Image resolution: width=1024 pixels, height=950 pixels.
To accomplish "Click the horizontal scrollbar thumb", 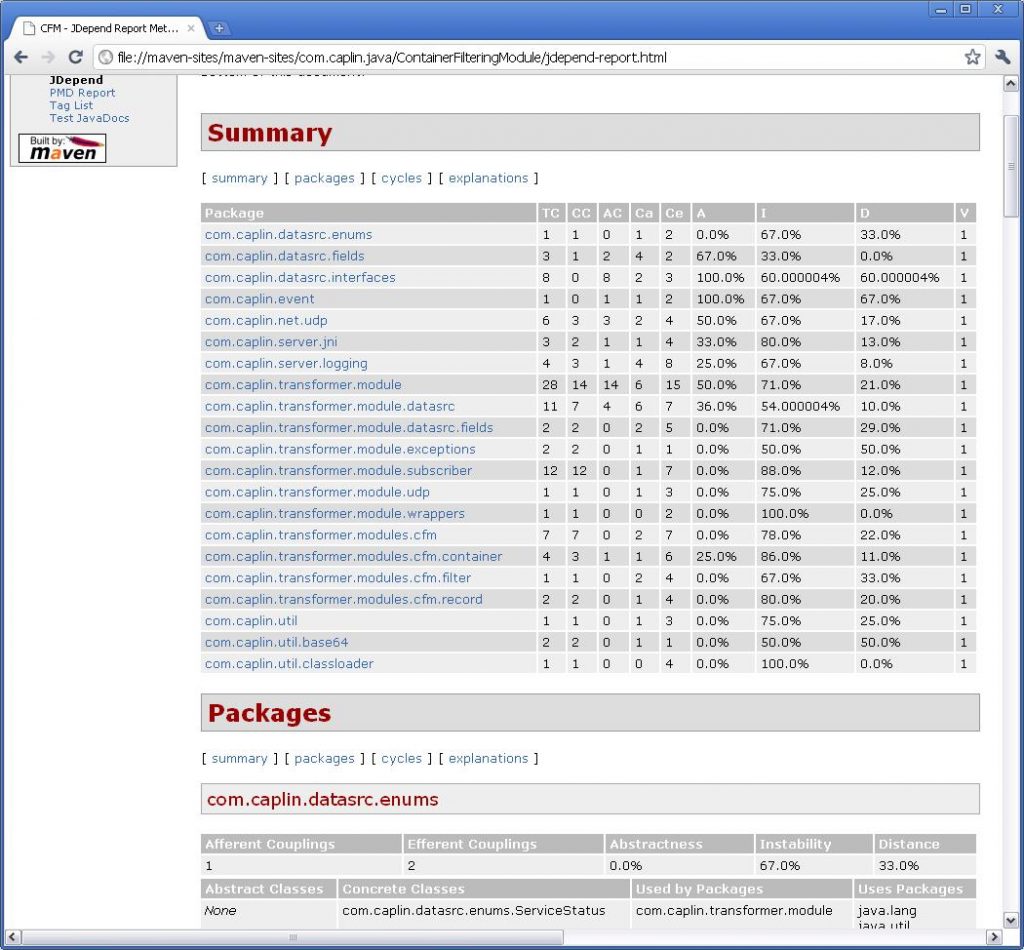I will [292, 937].
